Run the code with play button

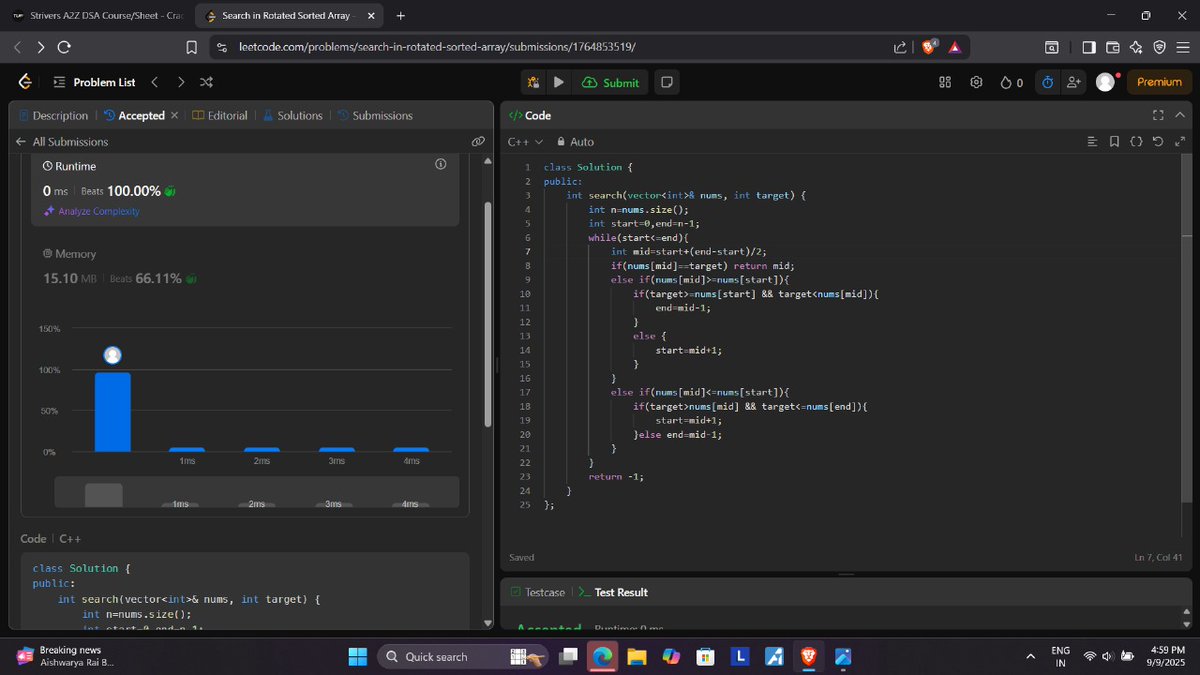[x=559, y=82]
